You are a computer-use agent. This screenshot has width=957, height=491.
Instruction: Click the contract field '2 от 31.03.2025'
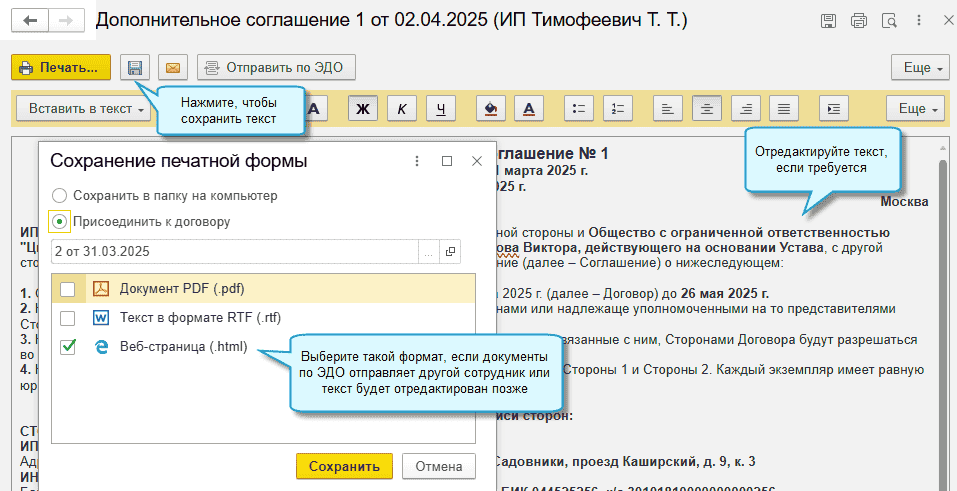235,251
